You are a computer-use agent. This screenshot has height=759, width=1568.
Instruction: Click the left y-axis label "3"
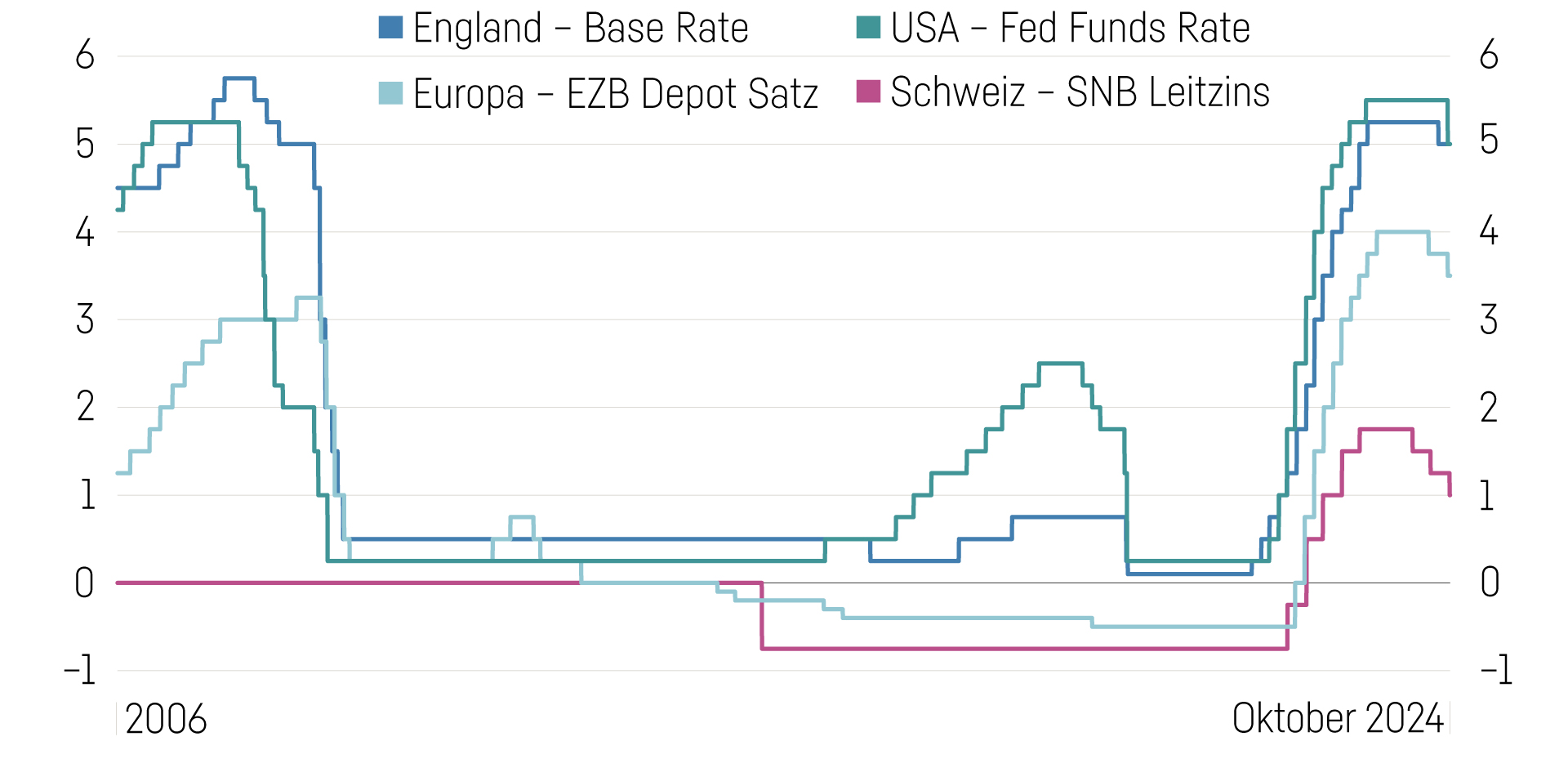[85, 319]
